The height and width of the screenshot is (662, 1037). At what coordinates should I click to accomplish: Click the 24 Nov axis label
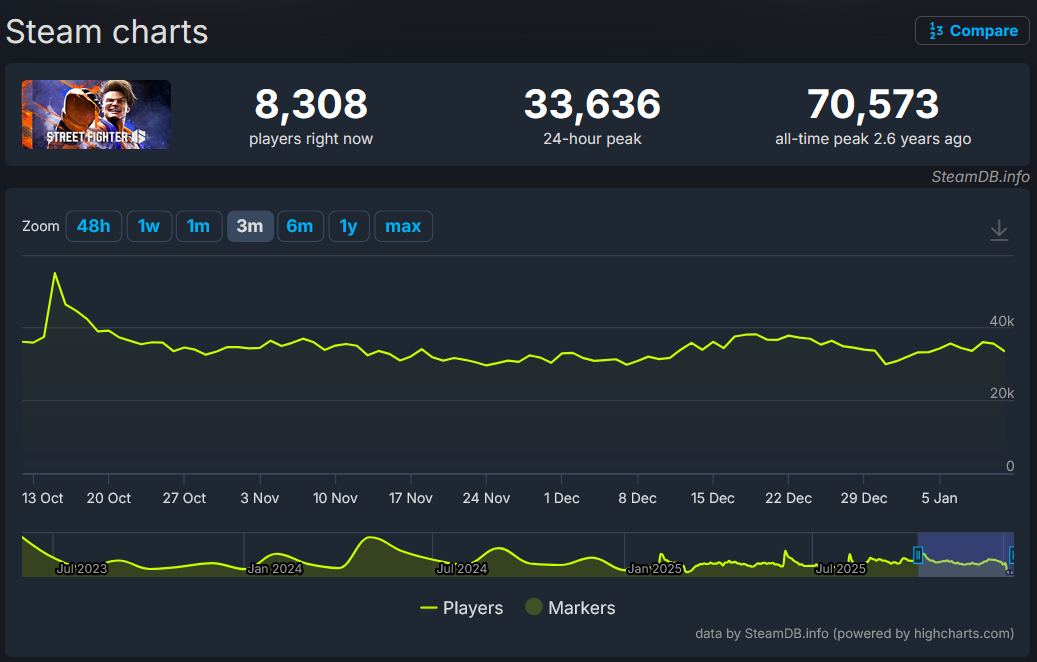pos(486,498)
